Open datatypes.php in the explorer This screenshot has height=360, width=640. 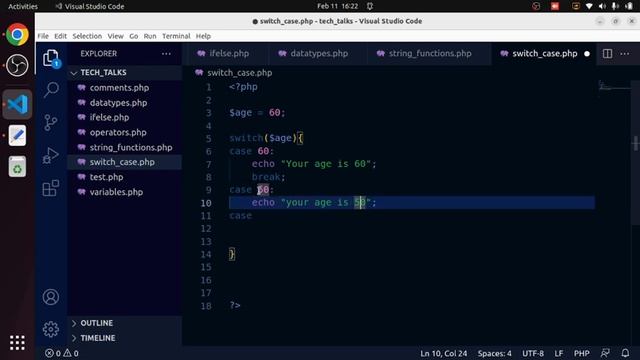pos(124,102)
